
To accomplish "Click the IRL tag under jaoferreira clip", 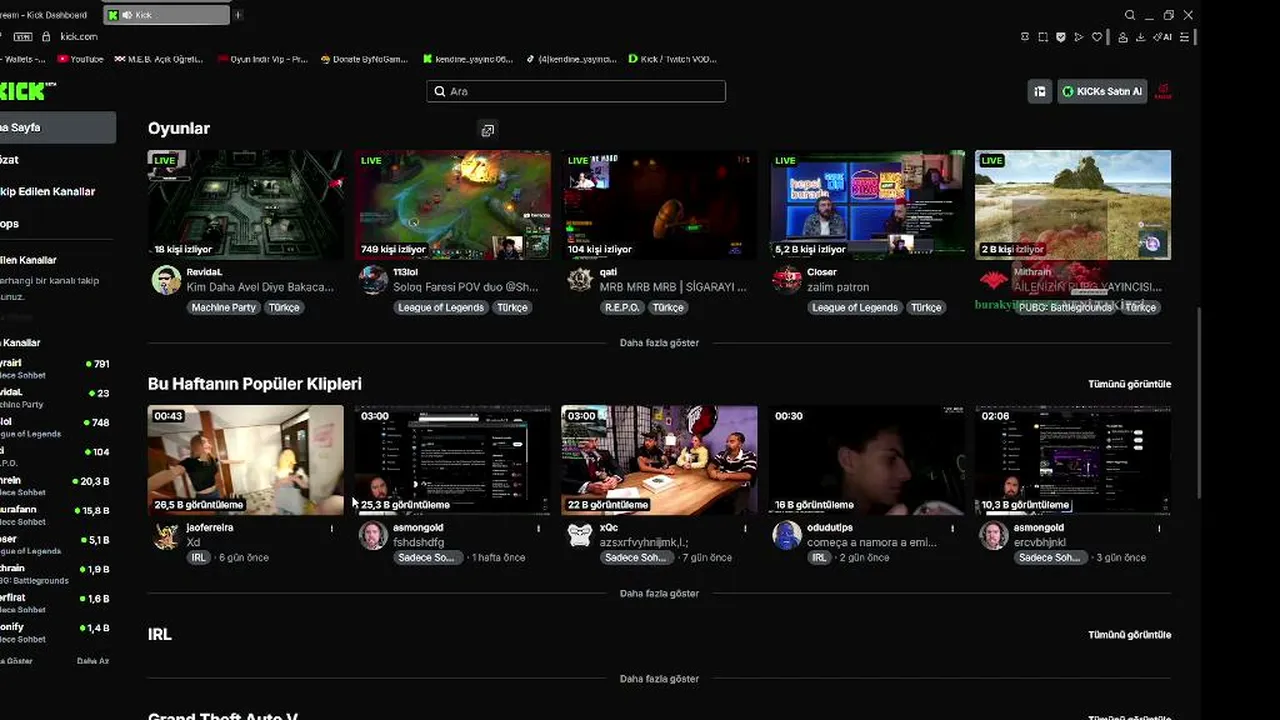I will (x=199, y=558).
